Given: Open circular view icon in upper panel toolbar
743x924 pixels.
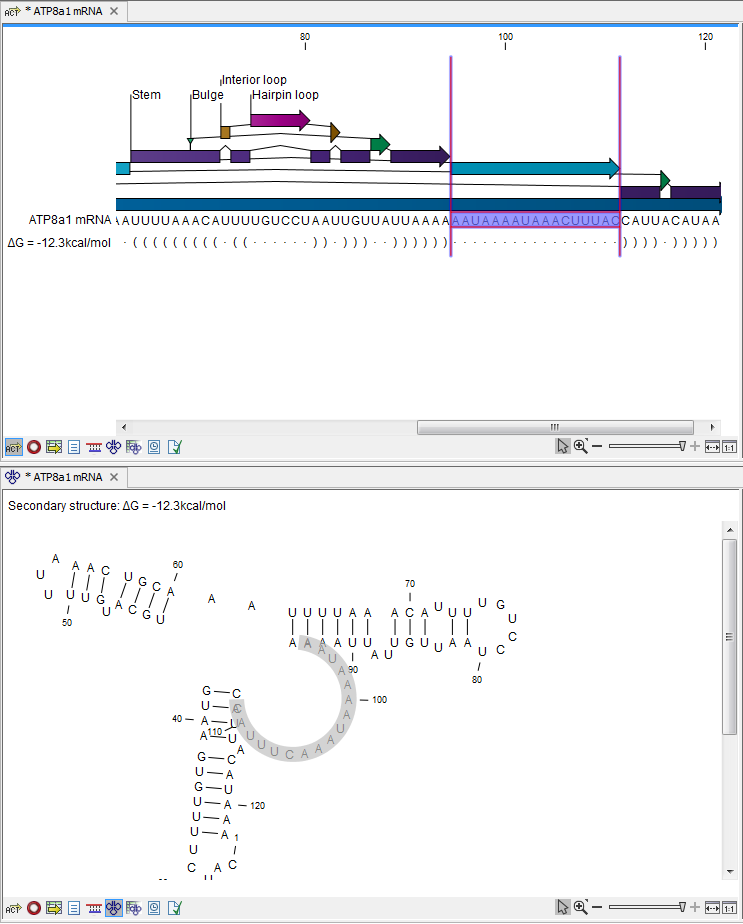Looking at the screenshot, I should click(34, 447).
